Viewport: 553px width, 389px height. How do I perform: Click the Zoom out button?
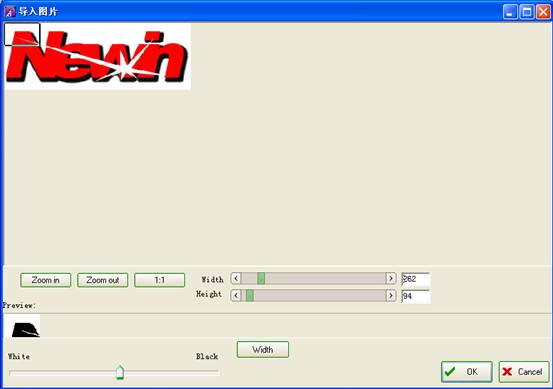(103, 280)
